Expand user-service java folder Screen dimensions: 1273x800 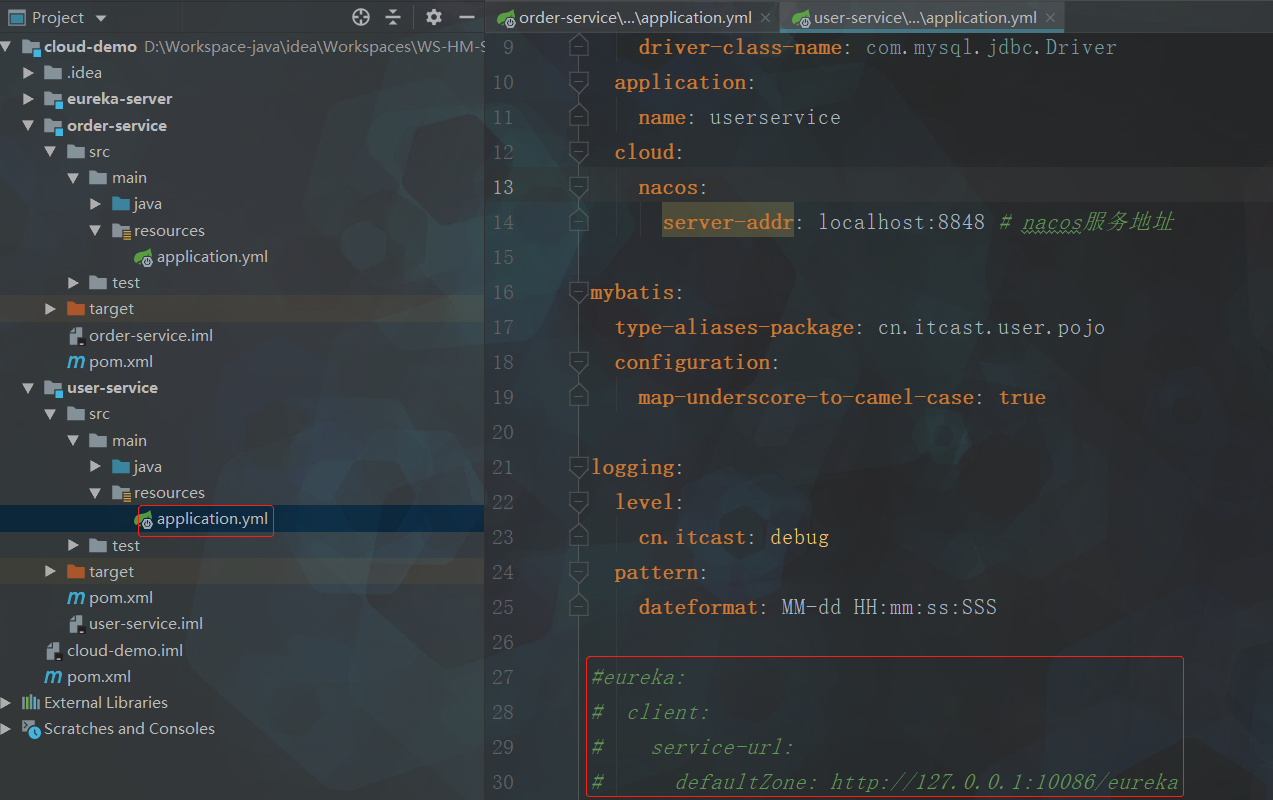pyautogui.click(x=95, y=467)
